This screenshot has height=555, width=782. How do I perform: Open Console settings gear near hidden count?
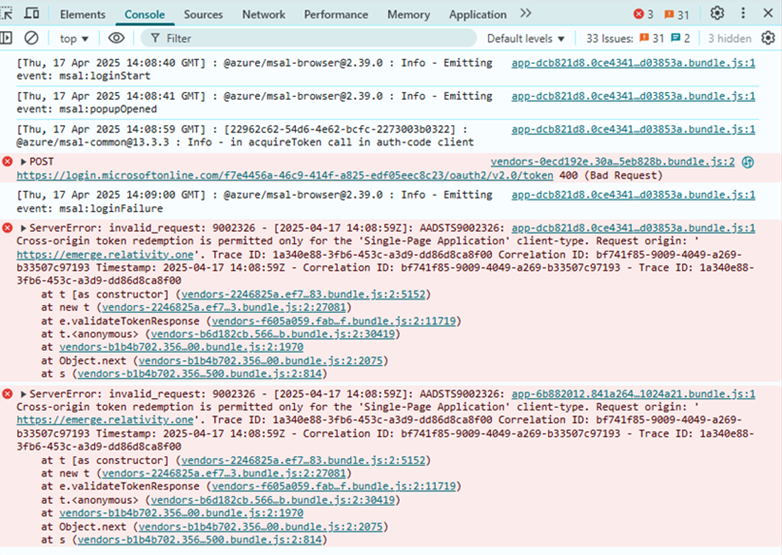768,38
